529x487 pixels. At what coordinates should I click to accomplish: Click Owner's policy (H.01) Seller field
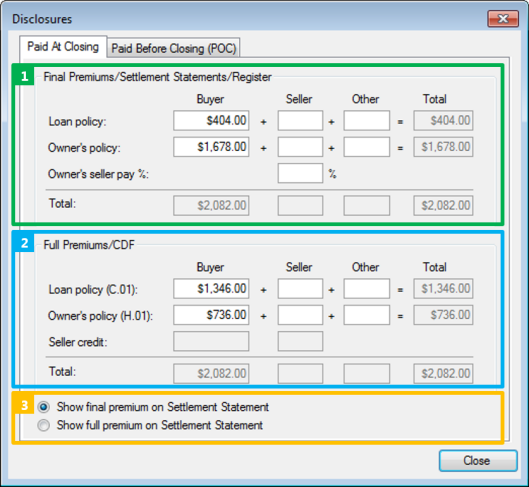pos(300,315)
